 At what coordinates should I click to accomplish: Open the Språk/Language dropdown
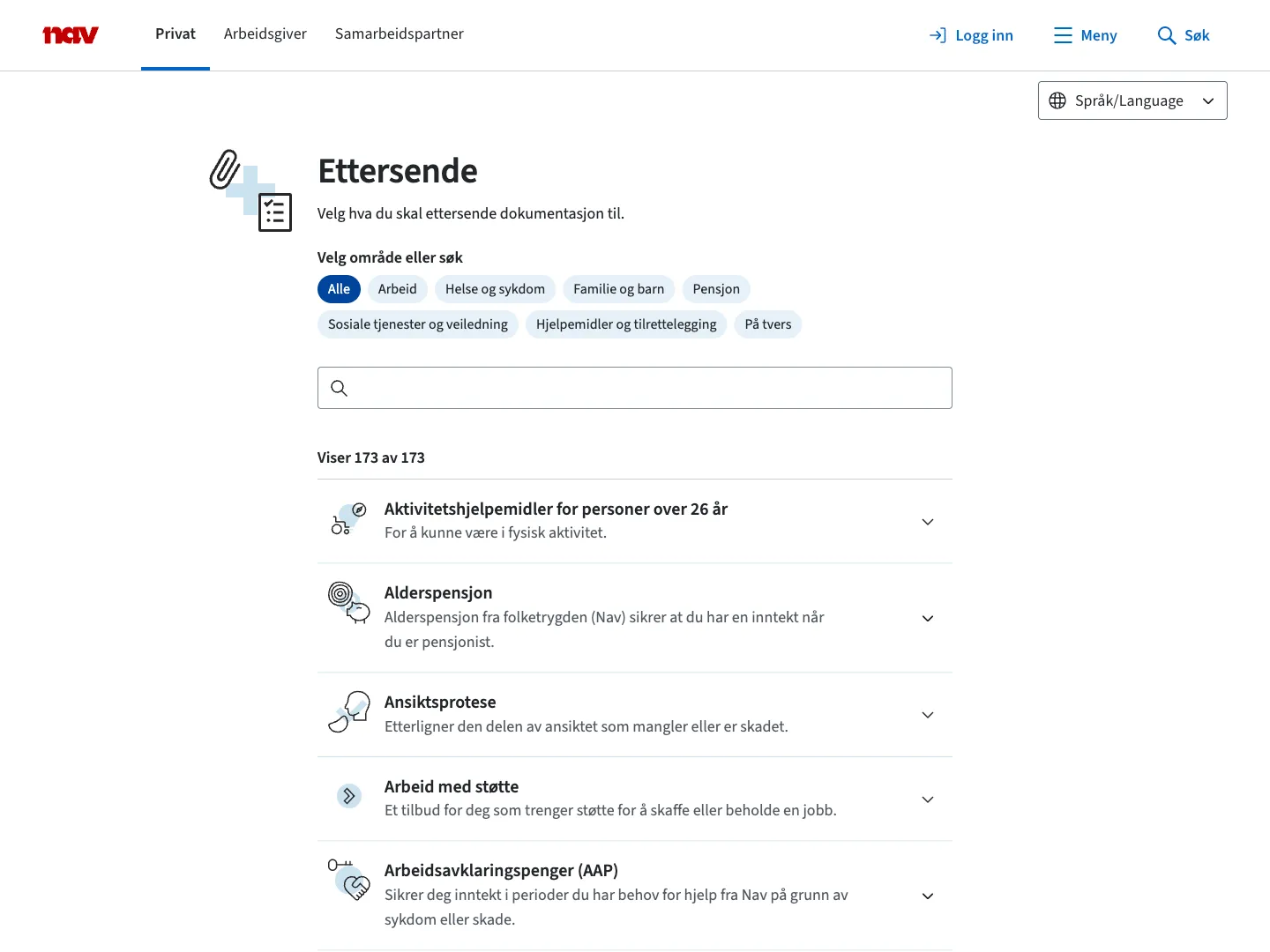1132,100
